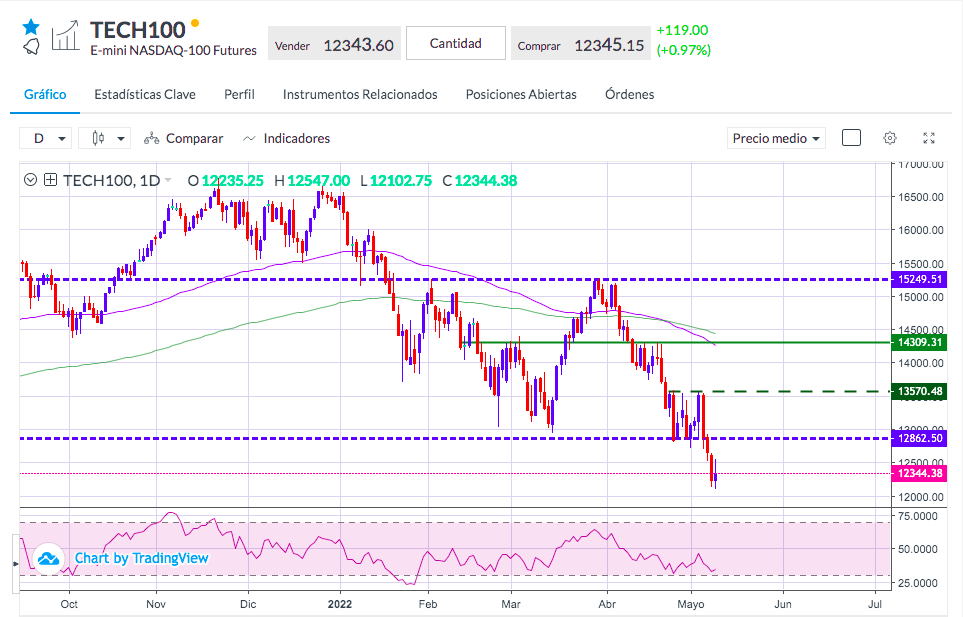
Task: Open the Instrumentos Relacionados tab
Action: tap(360, 95)
